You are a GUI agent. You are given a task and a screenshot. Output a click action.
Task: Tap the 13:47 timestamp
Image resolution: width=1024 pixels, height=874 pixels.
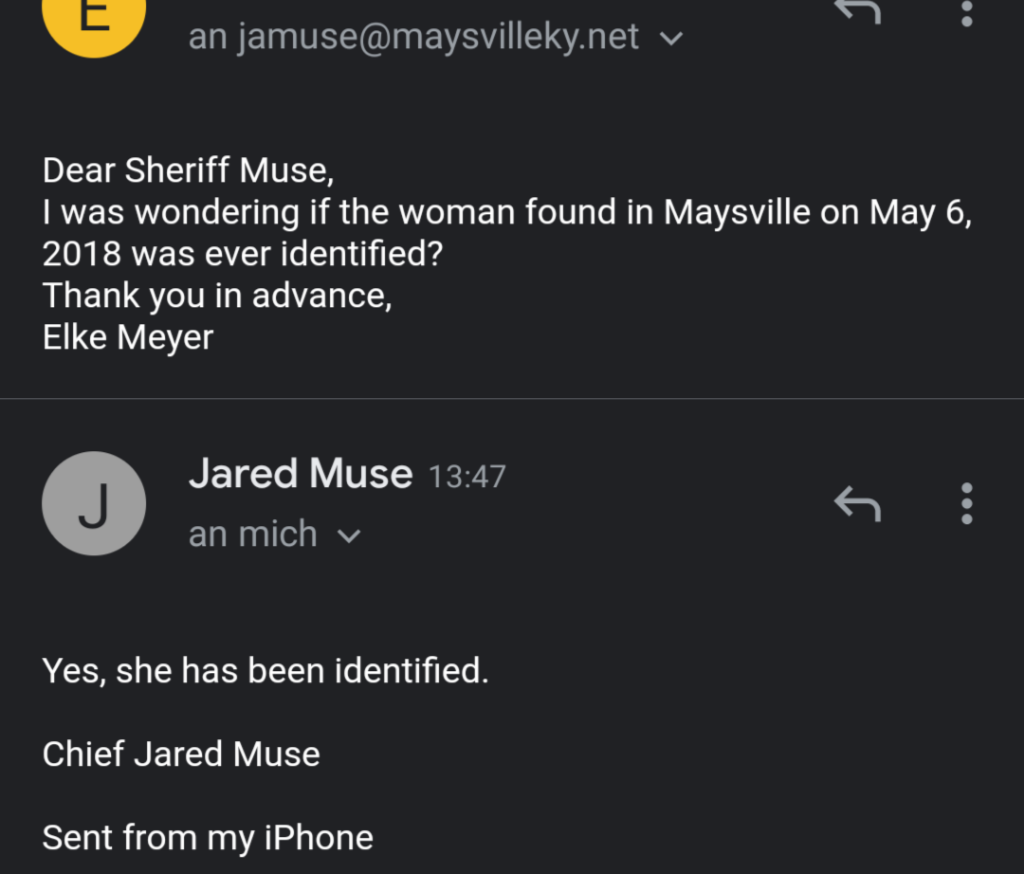[467, 476]
